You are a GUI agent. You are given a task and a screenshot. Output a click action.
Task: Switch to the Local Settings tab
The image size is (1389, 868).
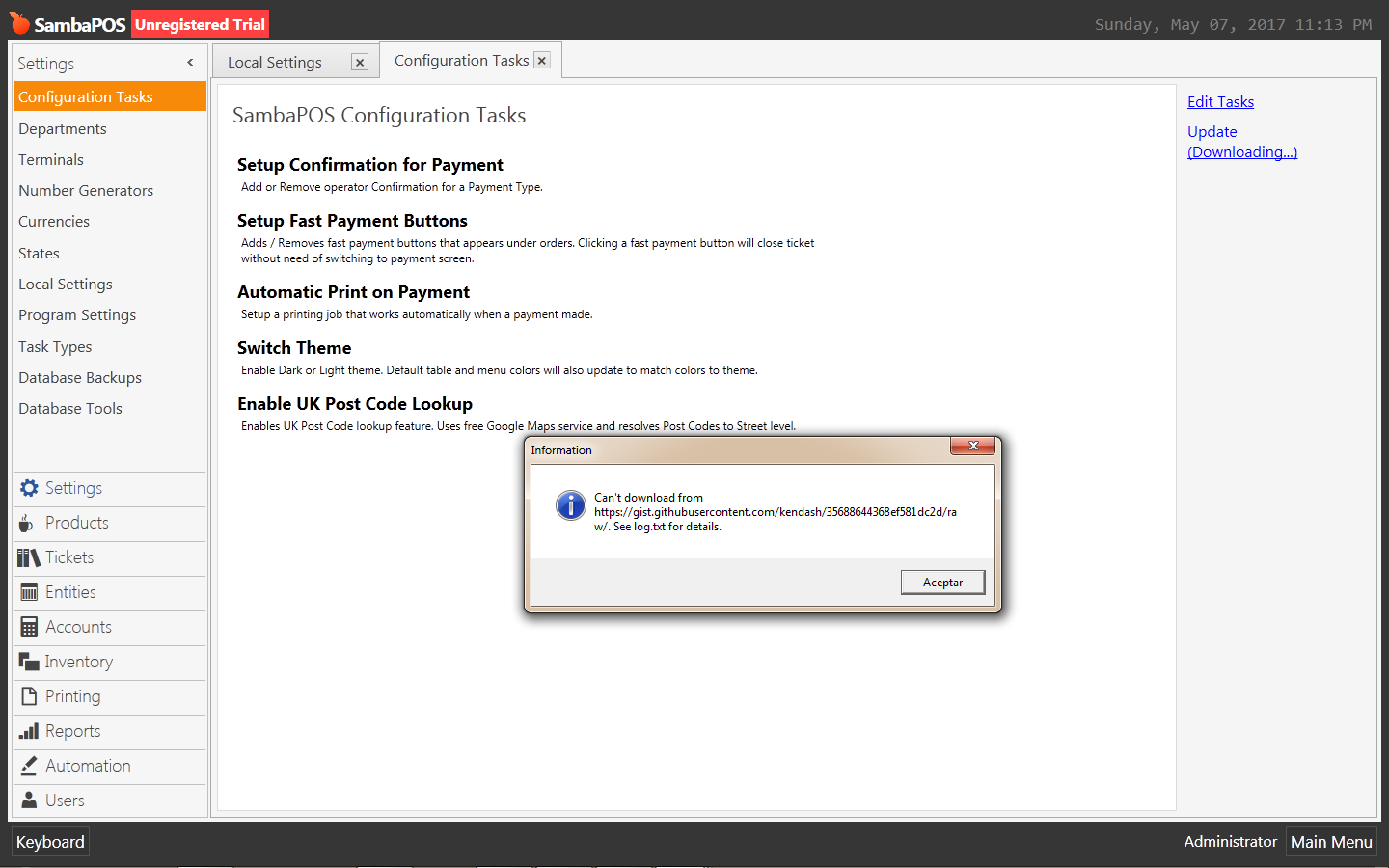tap(275, 63)
